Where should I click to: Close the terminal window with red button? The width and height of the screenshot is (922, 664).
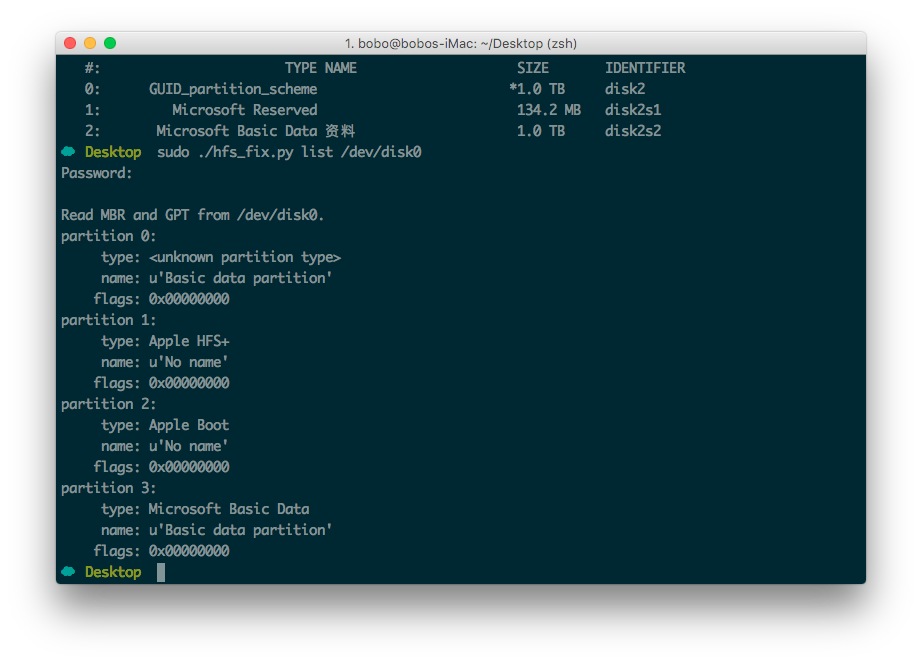pos(70,43)
